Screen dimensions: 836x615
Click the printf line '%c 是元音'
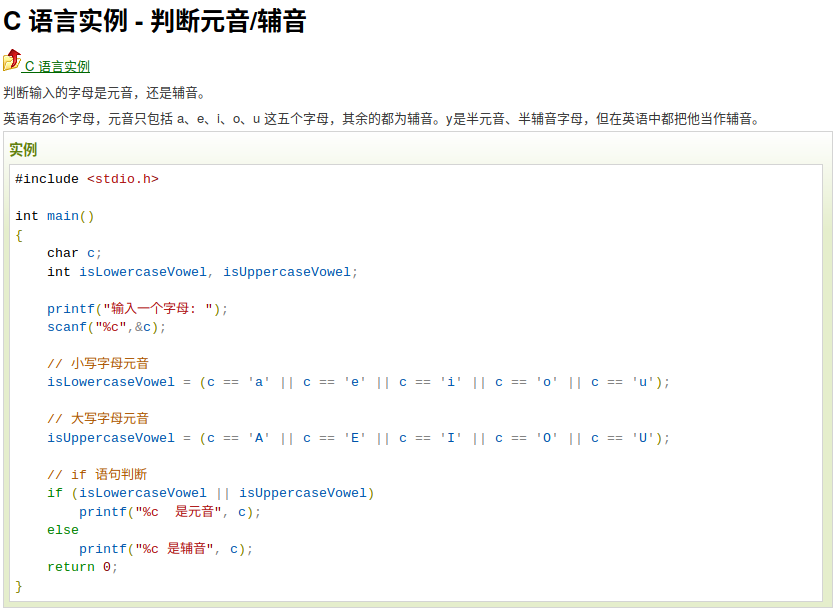click(170, 512)
